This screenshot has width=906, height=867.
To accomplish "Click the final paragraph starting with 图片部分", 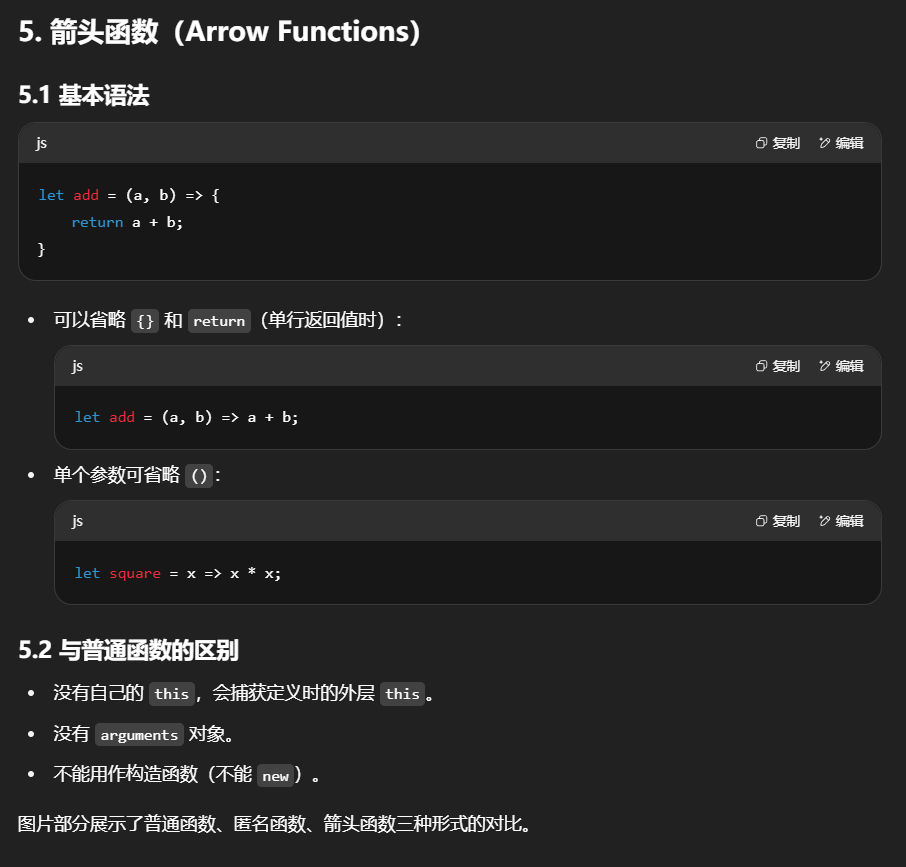I will [x=274, y=825].
